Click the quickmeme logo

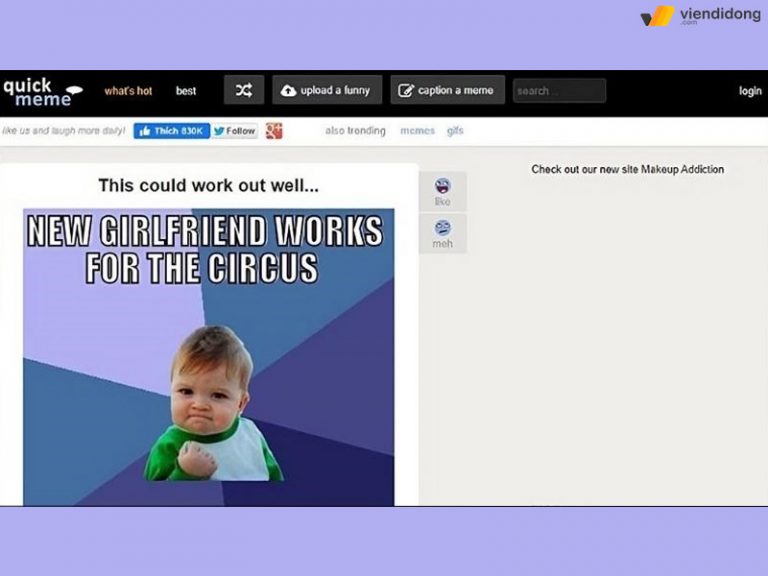point(40,91)
